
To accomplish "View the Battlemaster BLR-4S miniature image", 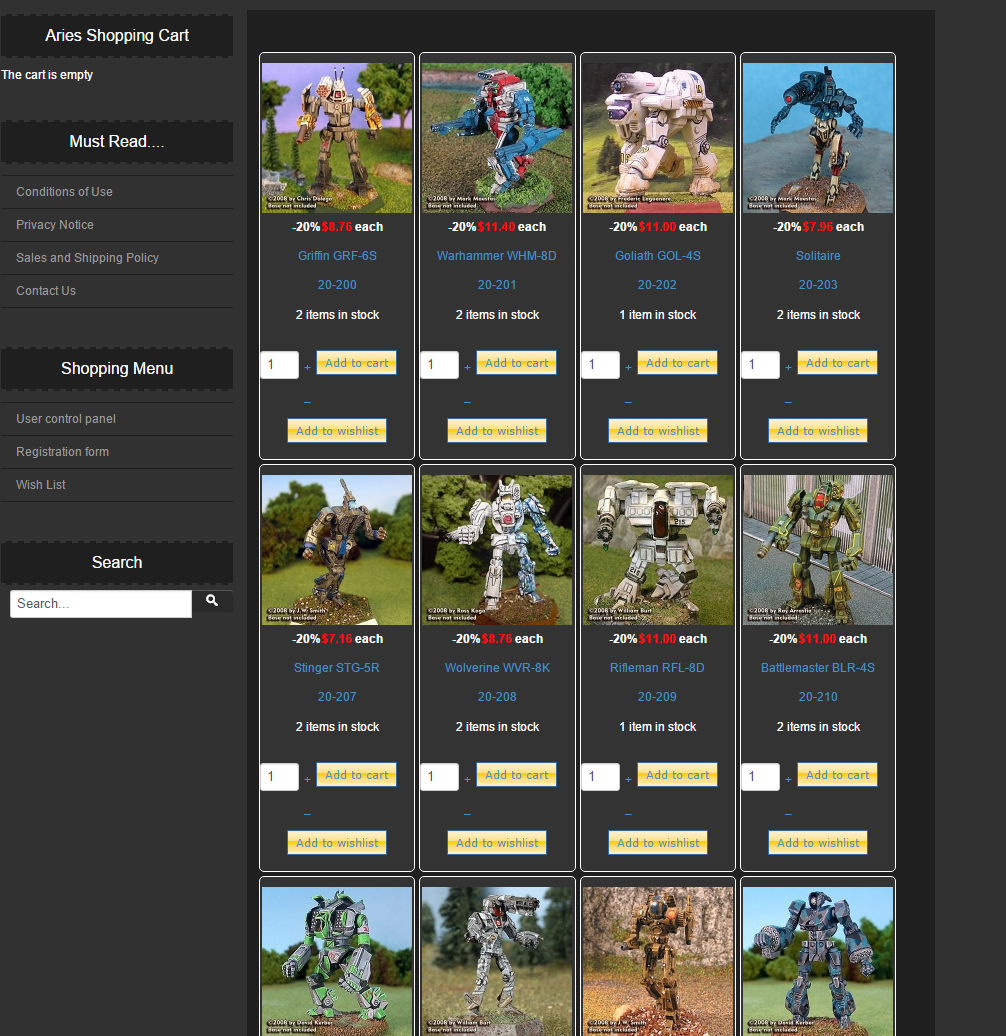I will tap(818, 550).
